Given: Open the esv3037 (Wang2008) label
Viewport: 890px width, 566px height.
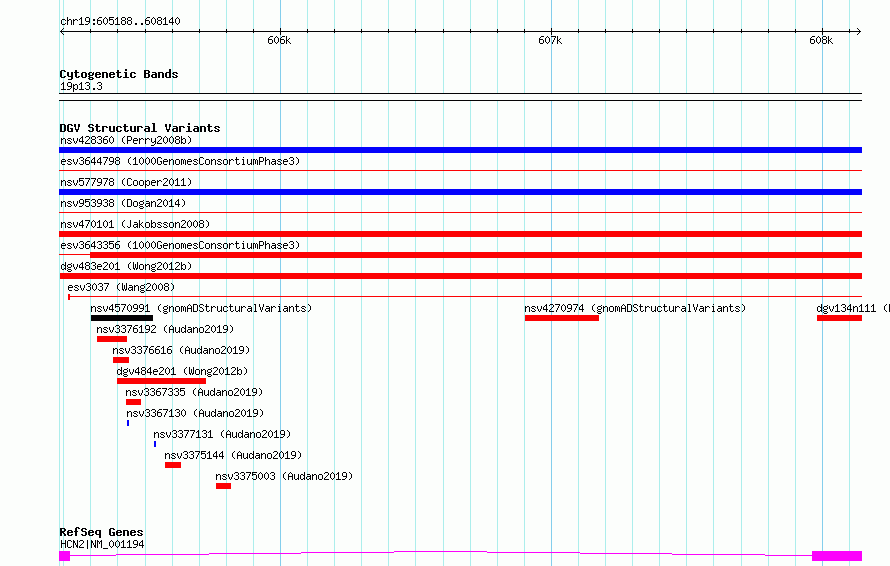Looking at the screenshot, I should (x=121, y=287).
